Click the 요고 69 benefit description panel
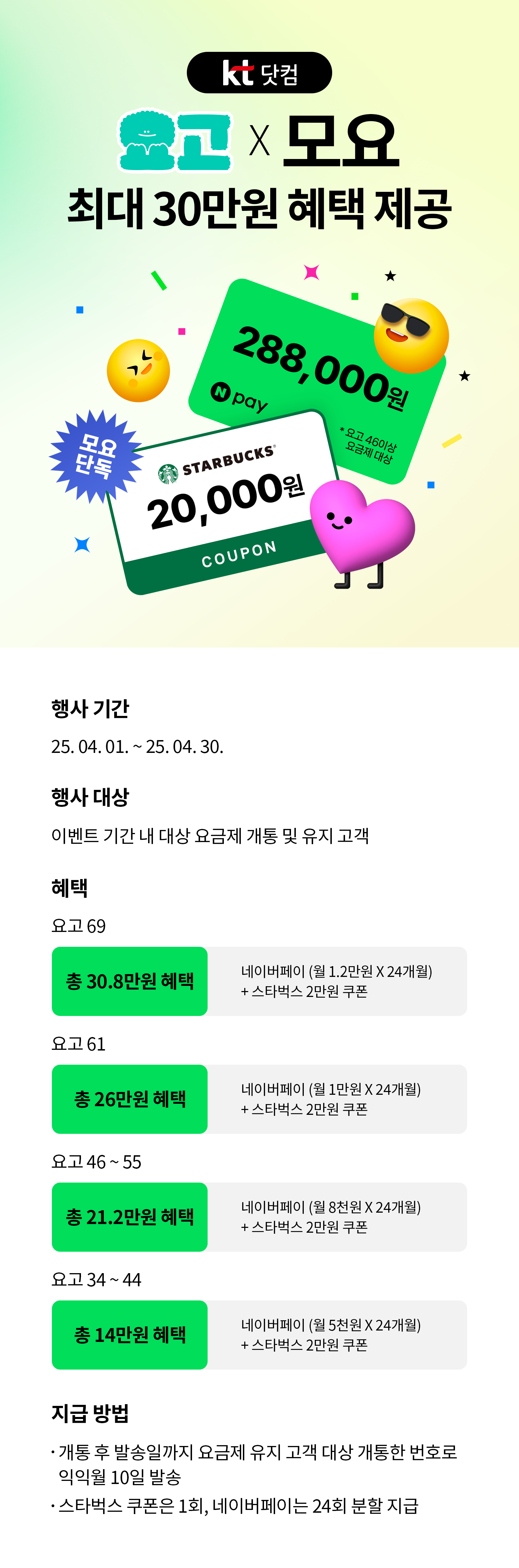This screenshot has height=1568, width=519. pyautogui.click(x=337, y=981)
